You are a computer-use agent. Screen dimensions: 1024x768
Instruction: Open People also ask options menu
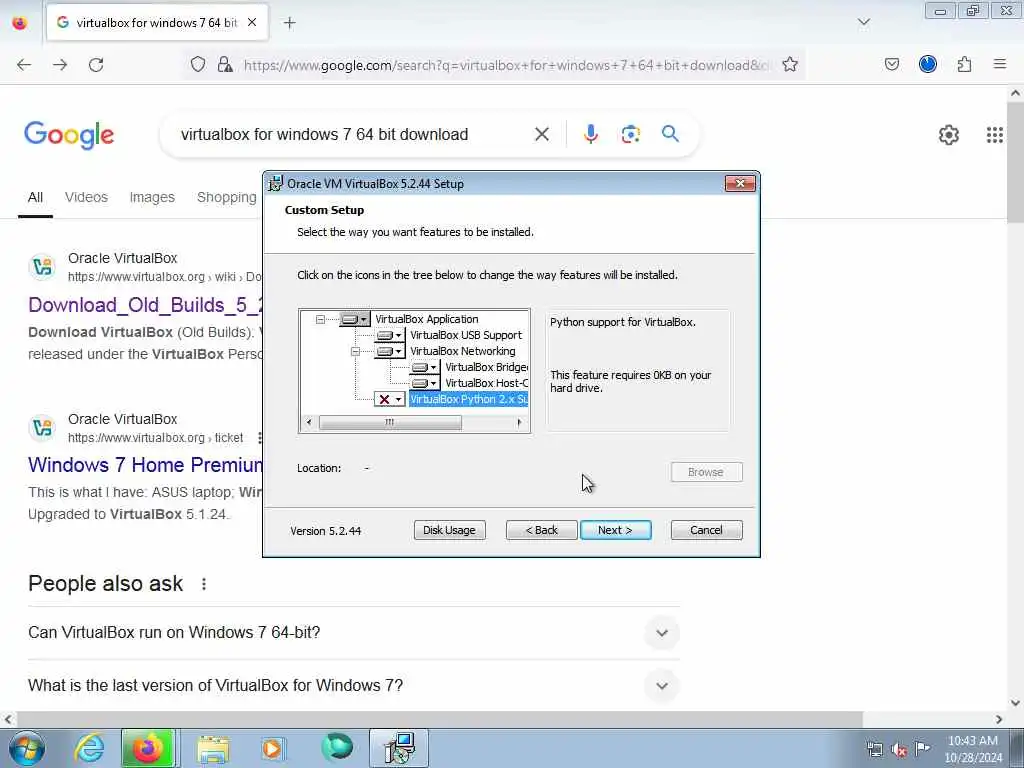(204, 584)
